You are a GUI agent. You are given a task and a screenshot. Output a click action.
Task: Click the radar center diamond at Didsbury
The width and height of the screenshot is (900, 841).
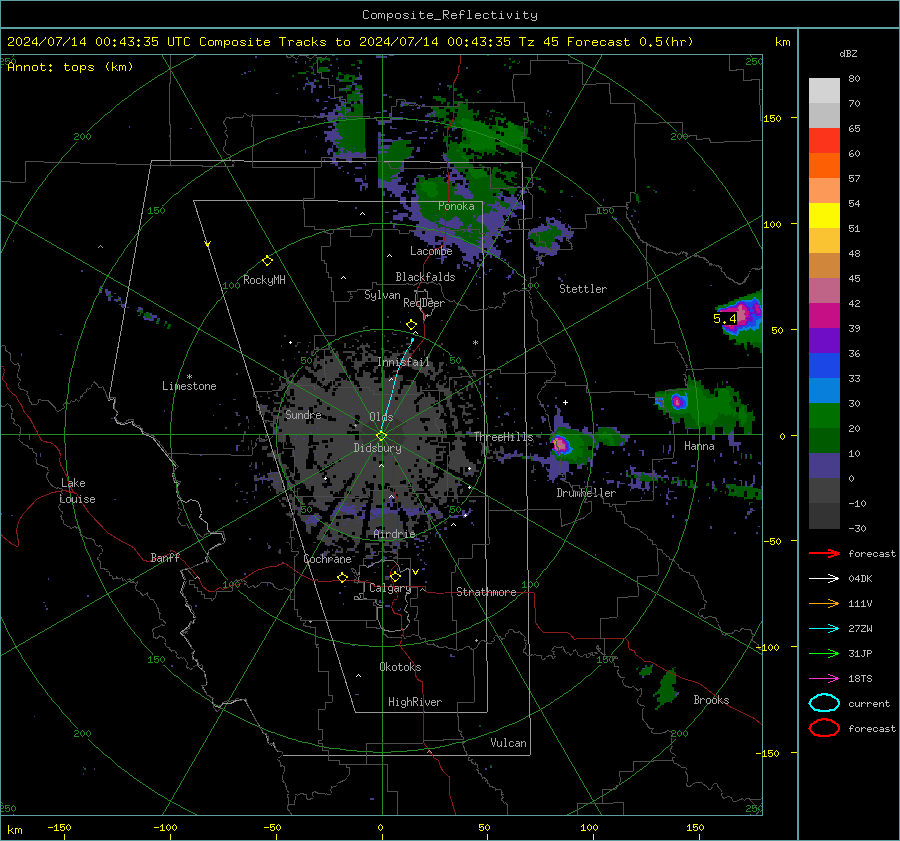pyautogui.click(x=381, y=435)
